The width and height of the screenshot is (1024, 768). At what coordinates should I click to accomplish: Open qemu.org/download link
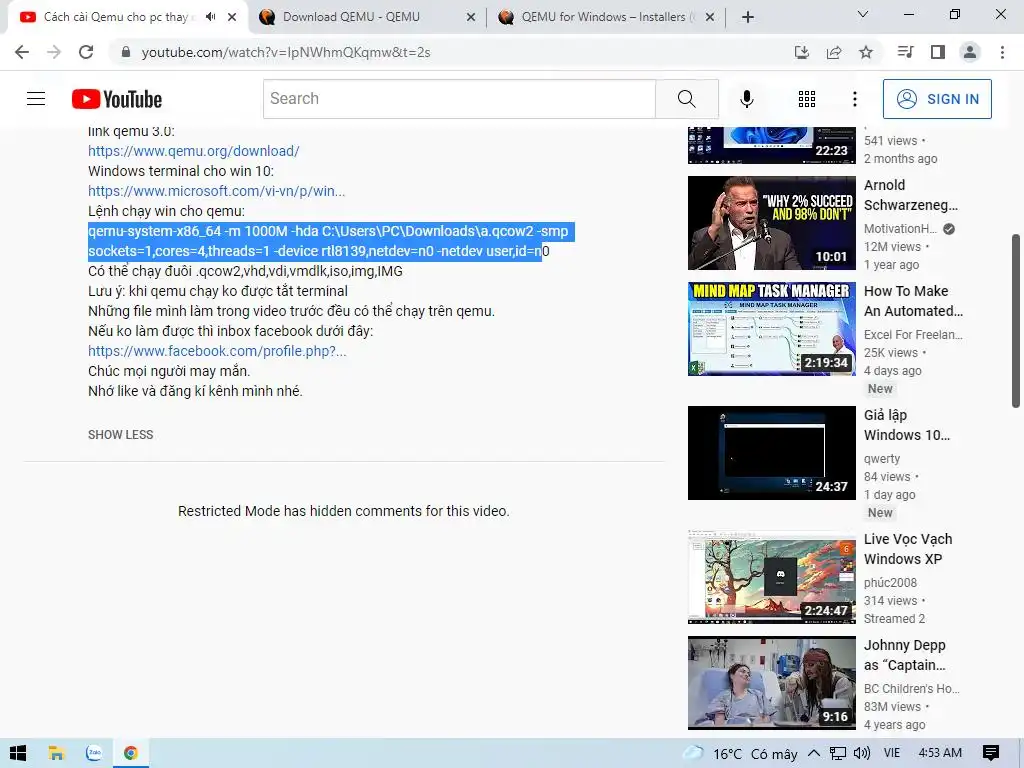click(194, 151)
